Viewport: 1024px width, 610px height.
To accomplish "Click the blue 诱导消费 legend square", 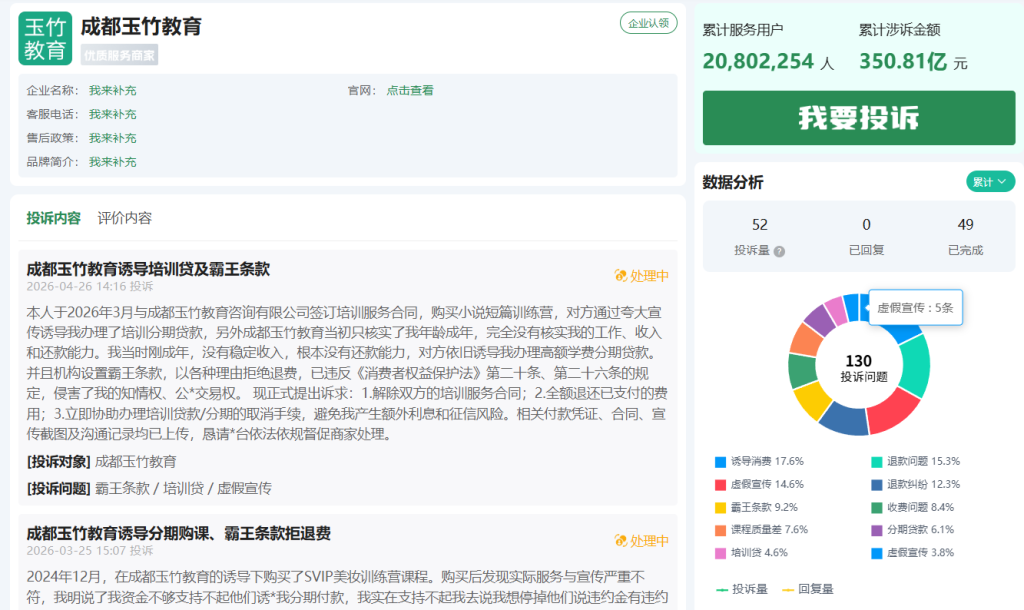I will [720, 462].
